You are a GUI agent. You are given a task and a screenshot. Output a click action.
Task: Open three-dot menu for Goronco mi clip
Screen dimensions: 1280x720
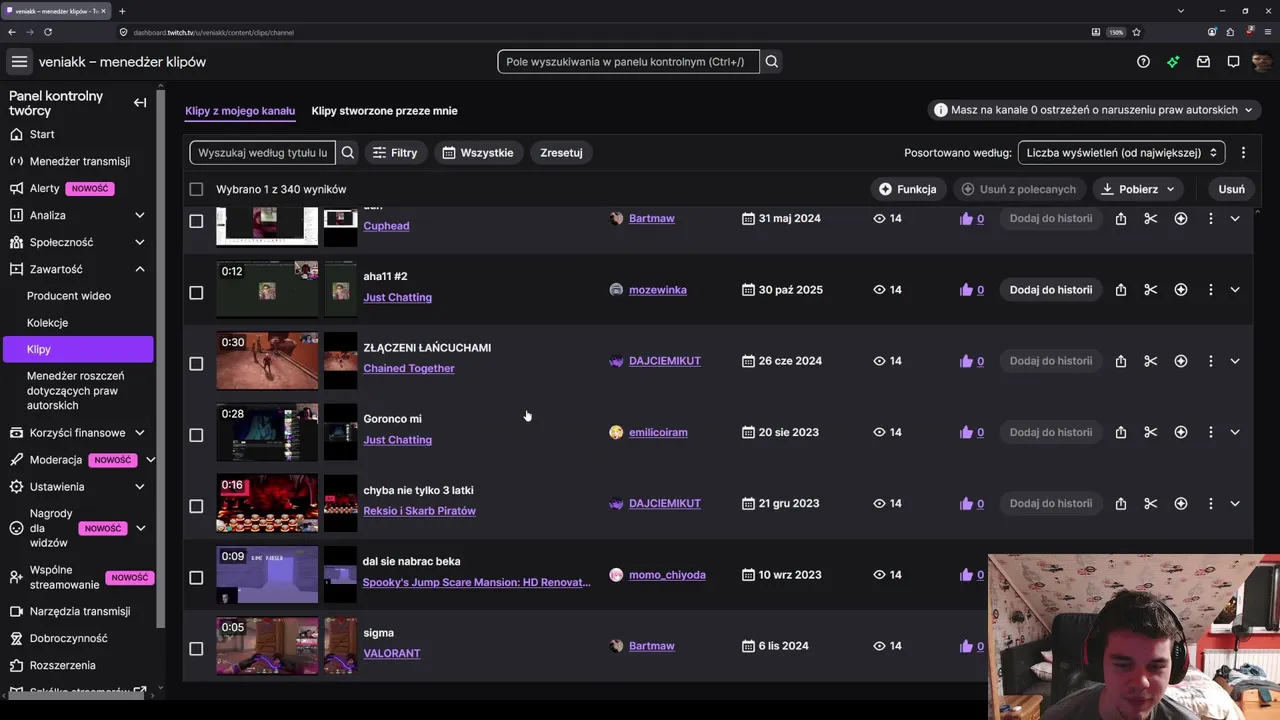1210,432
